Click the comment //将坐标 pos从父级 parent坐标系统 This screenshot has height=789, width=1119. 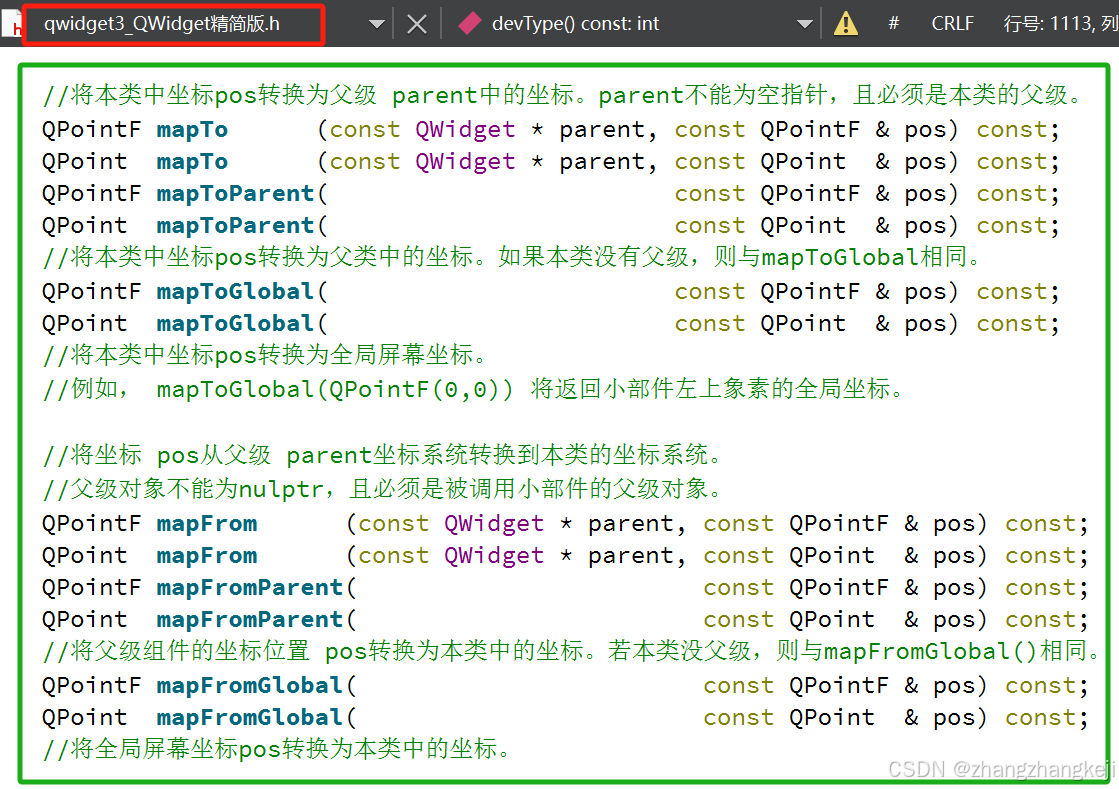[384, 454]
